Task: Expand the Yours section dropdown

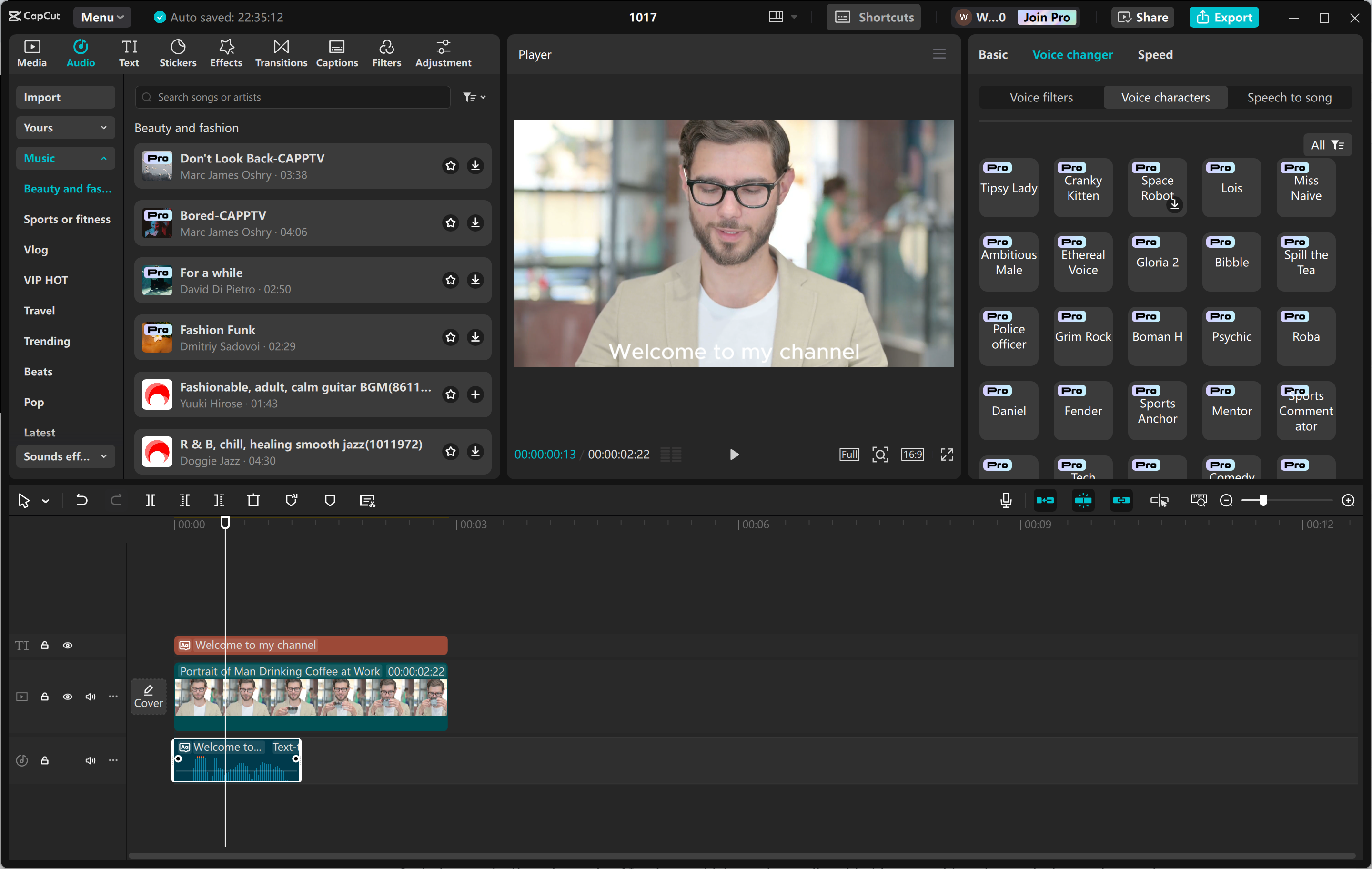Action: (x=65, y=128)
